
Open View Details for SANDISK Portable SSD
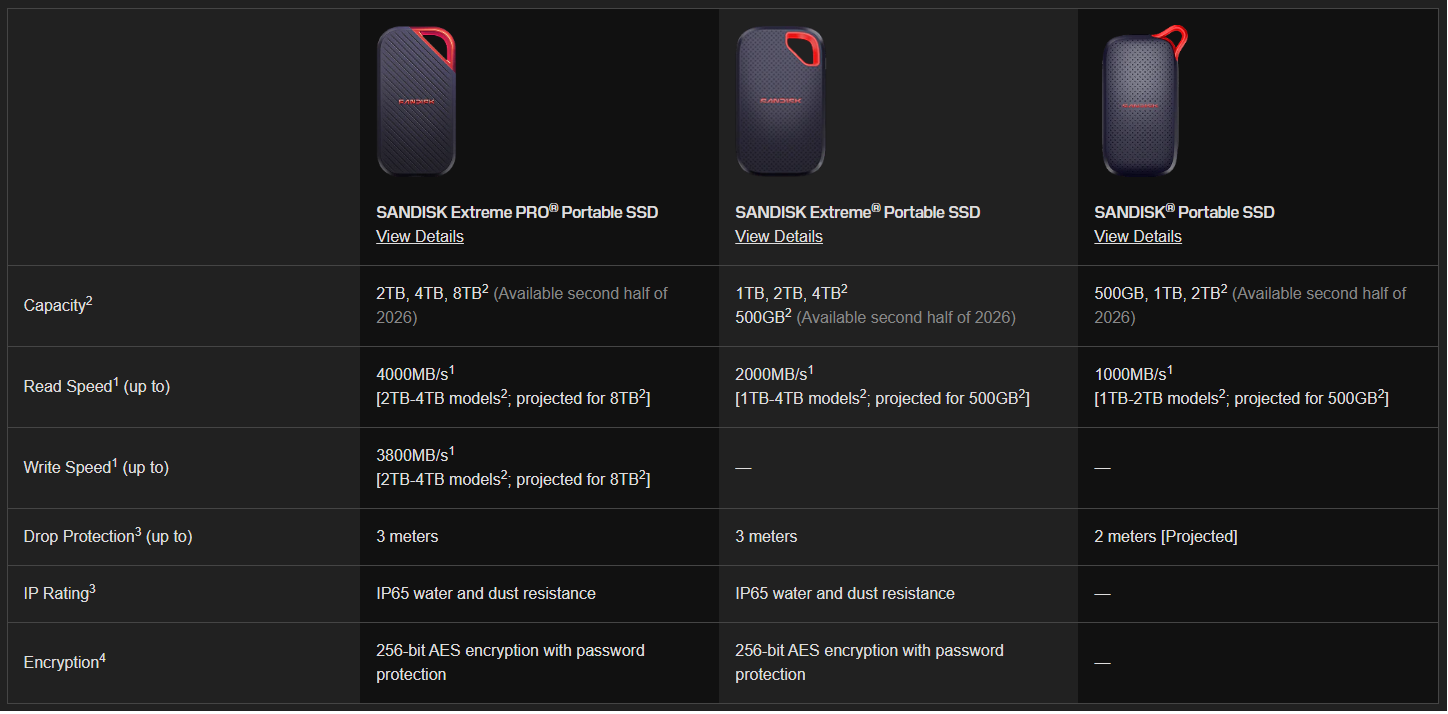tap(1138, 237)
